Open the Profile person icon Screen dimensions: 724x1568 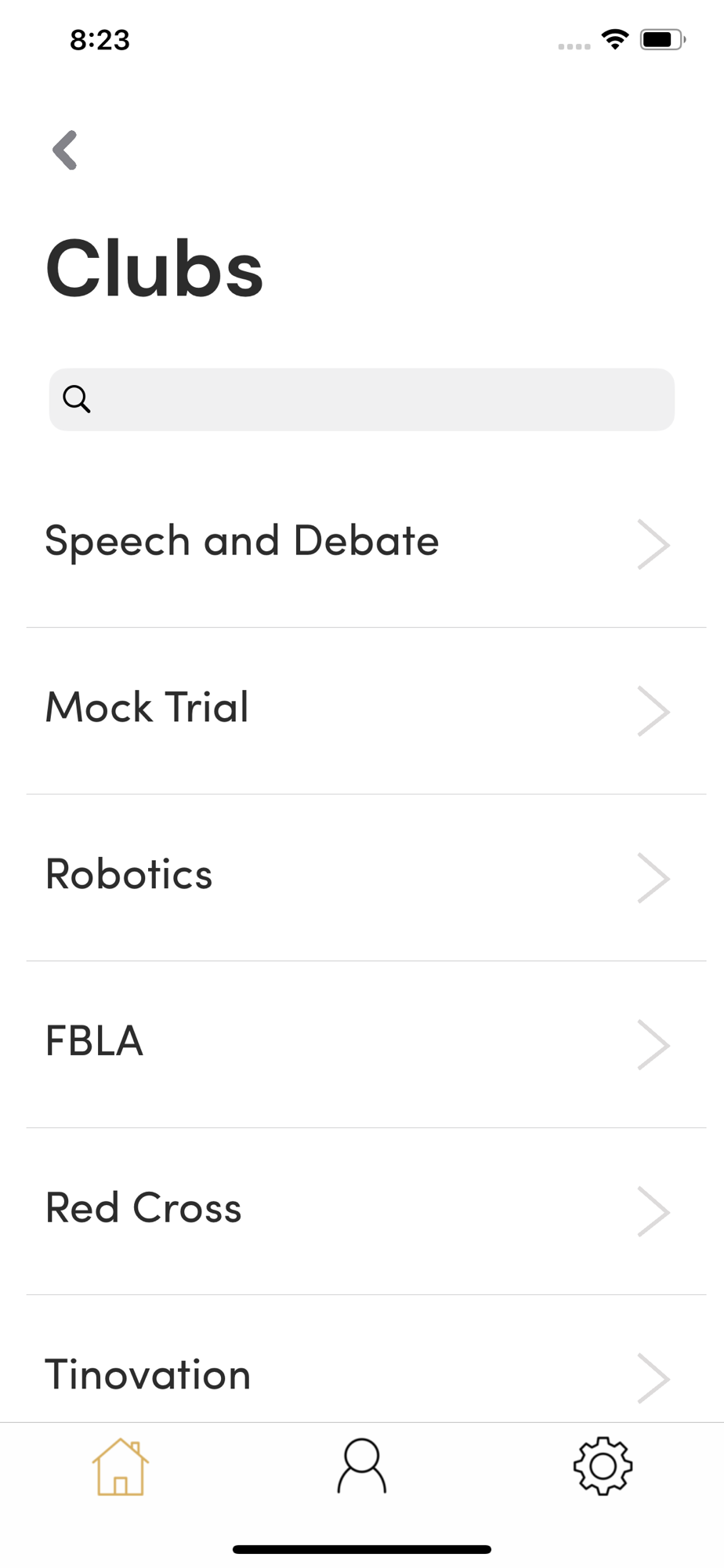(362, 1465)
